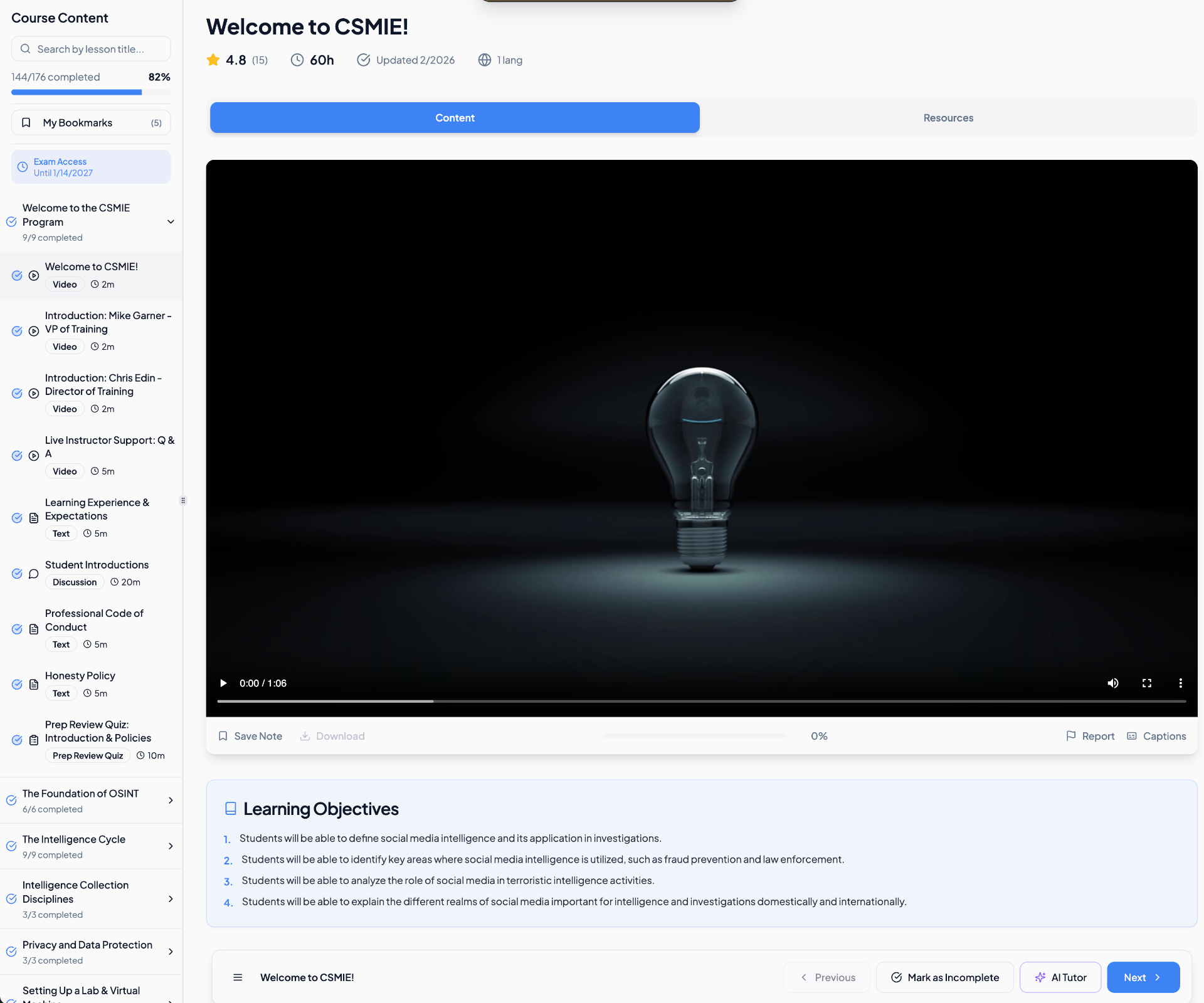1204x1003 pixels.
Task: Open Honesty Policy lesson
Action: pos(91,684)
